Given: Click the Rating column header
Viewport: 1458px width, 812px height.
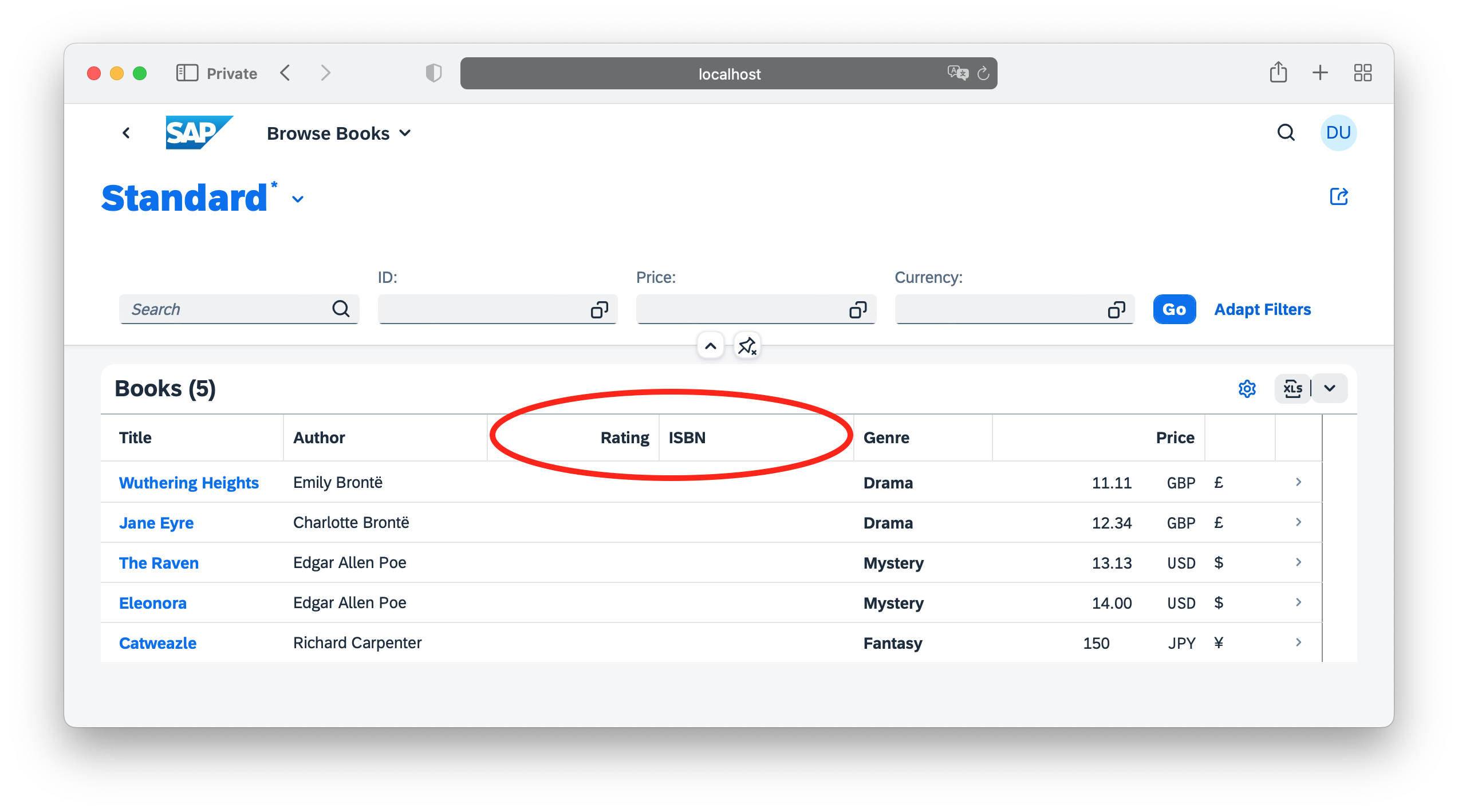Looking at the screenshot, I should click(x=573, y=437).
